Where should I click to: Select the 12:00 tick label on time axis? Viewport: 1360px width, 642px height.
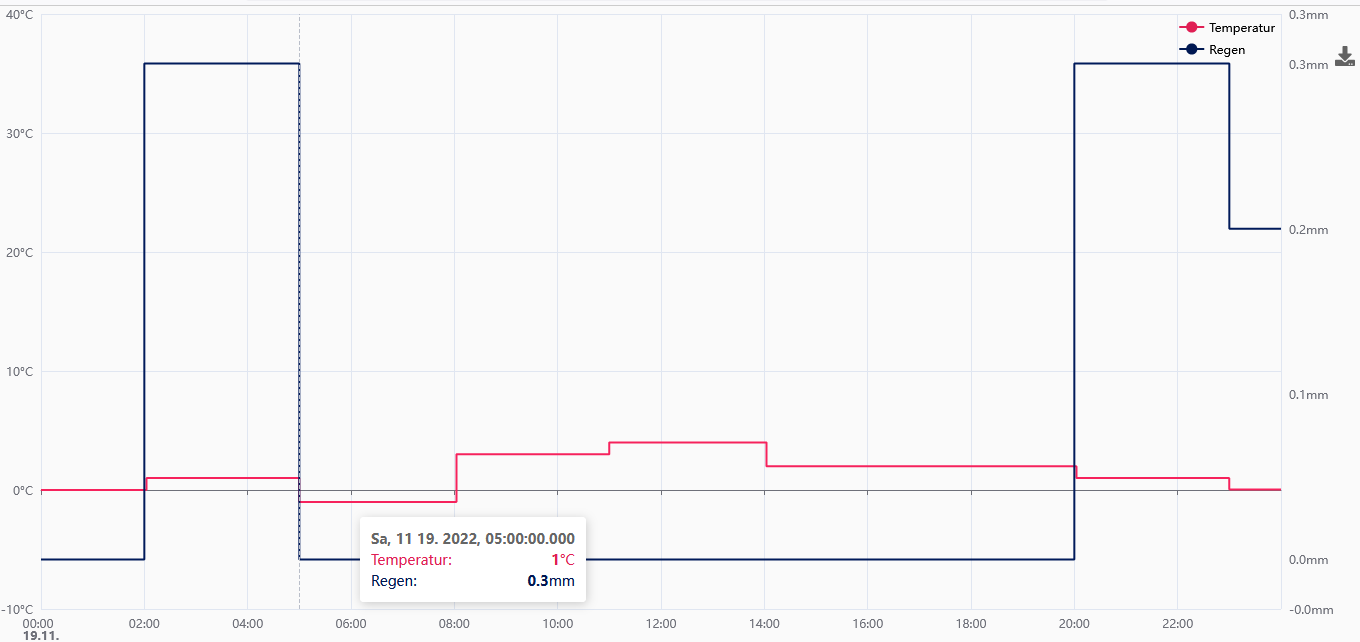[661, 623]
